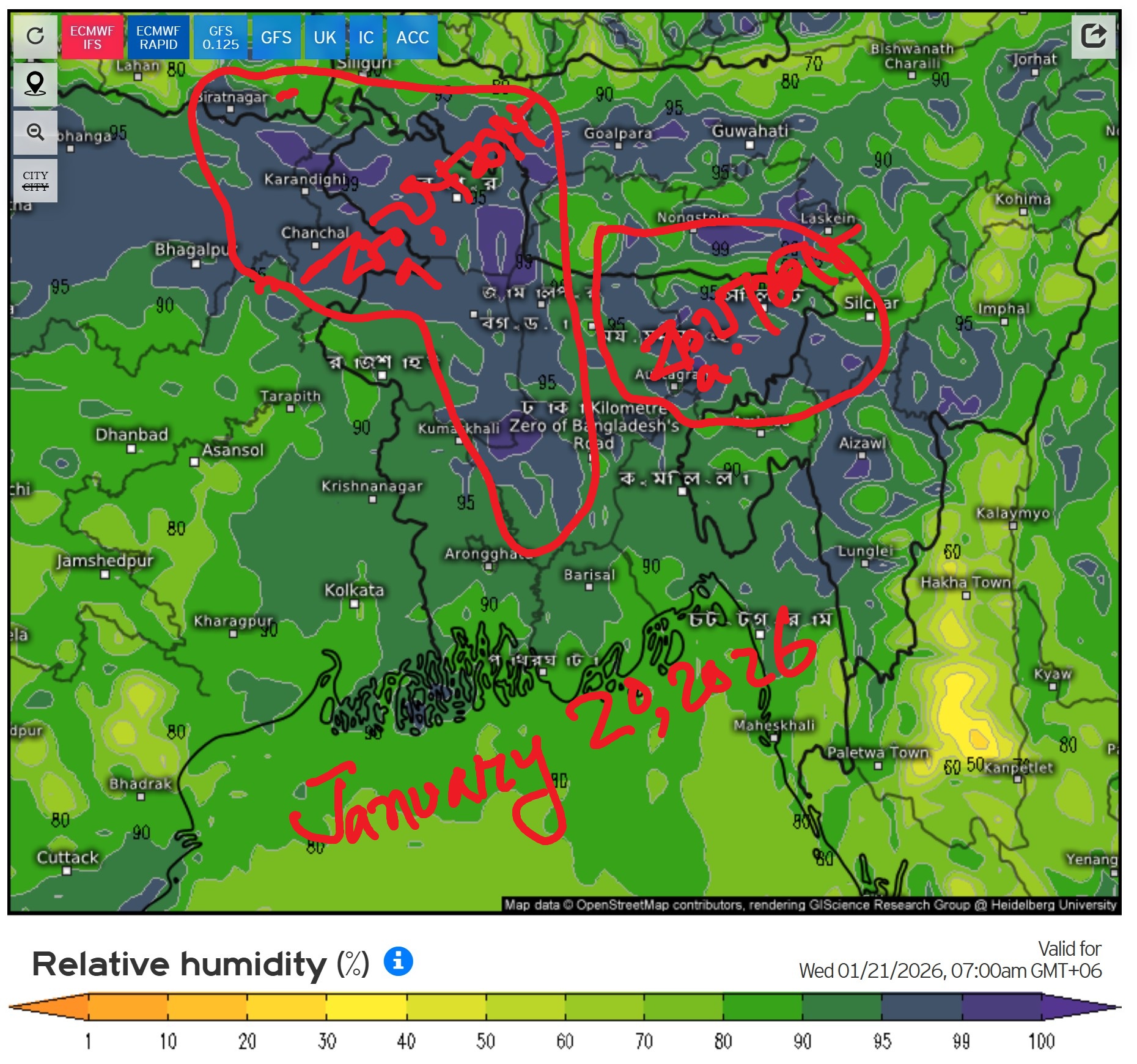Choose the GFS model button
Screen dimensions: 1137x1064
tap(276, 38)
